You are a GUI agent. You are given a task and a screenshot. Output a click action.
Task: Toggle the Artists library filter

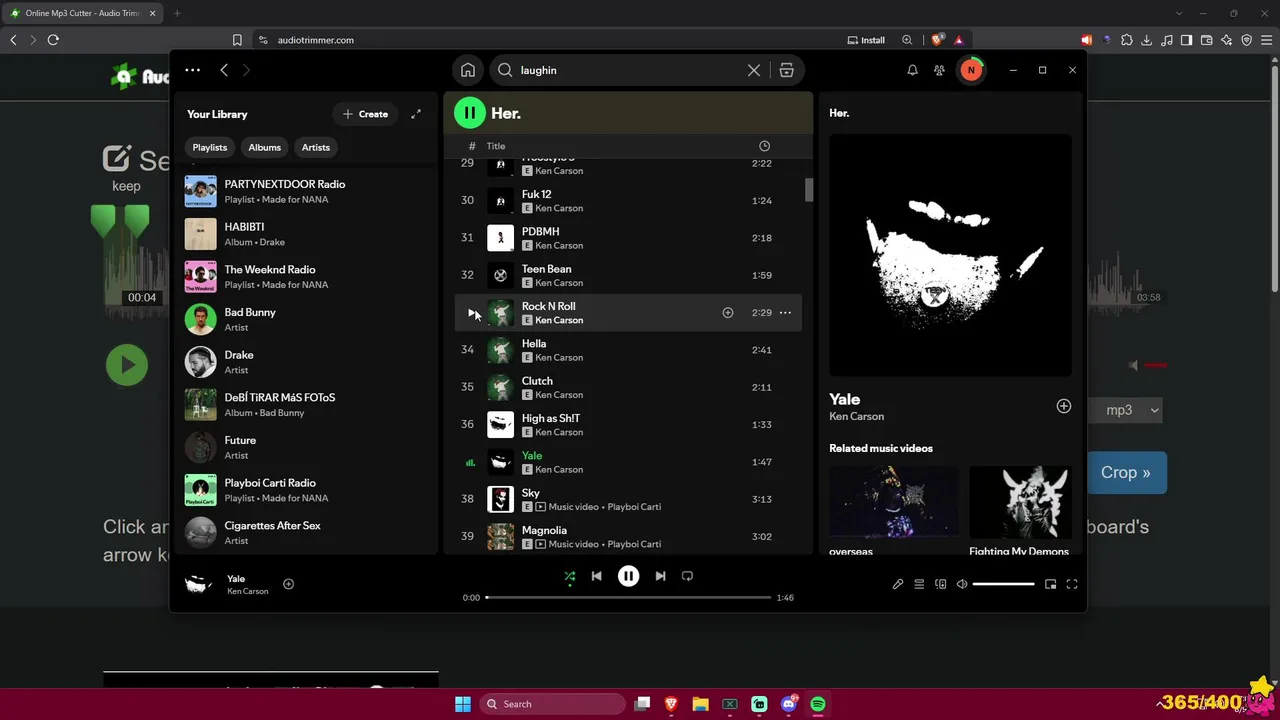tap(316, 147)
